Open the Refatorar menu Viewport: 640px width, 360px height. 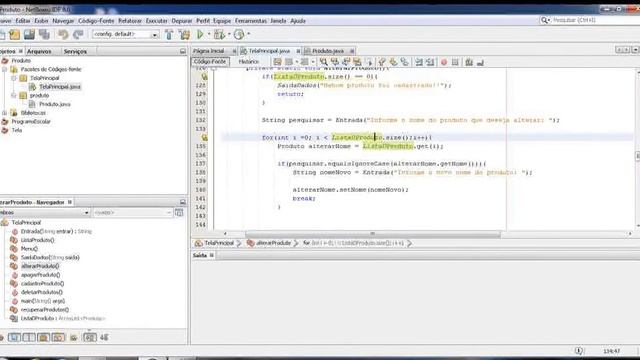tap(130, 21)
